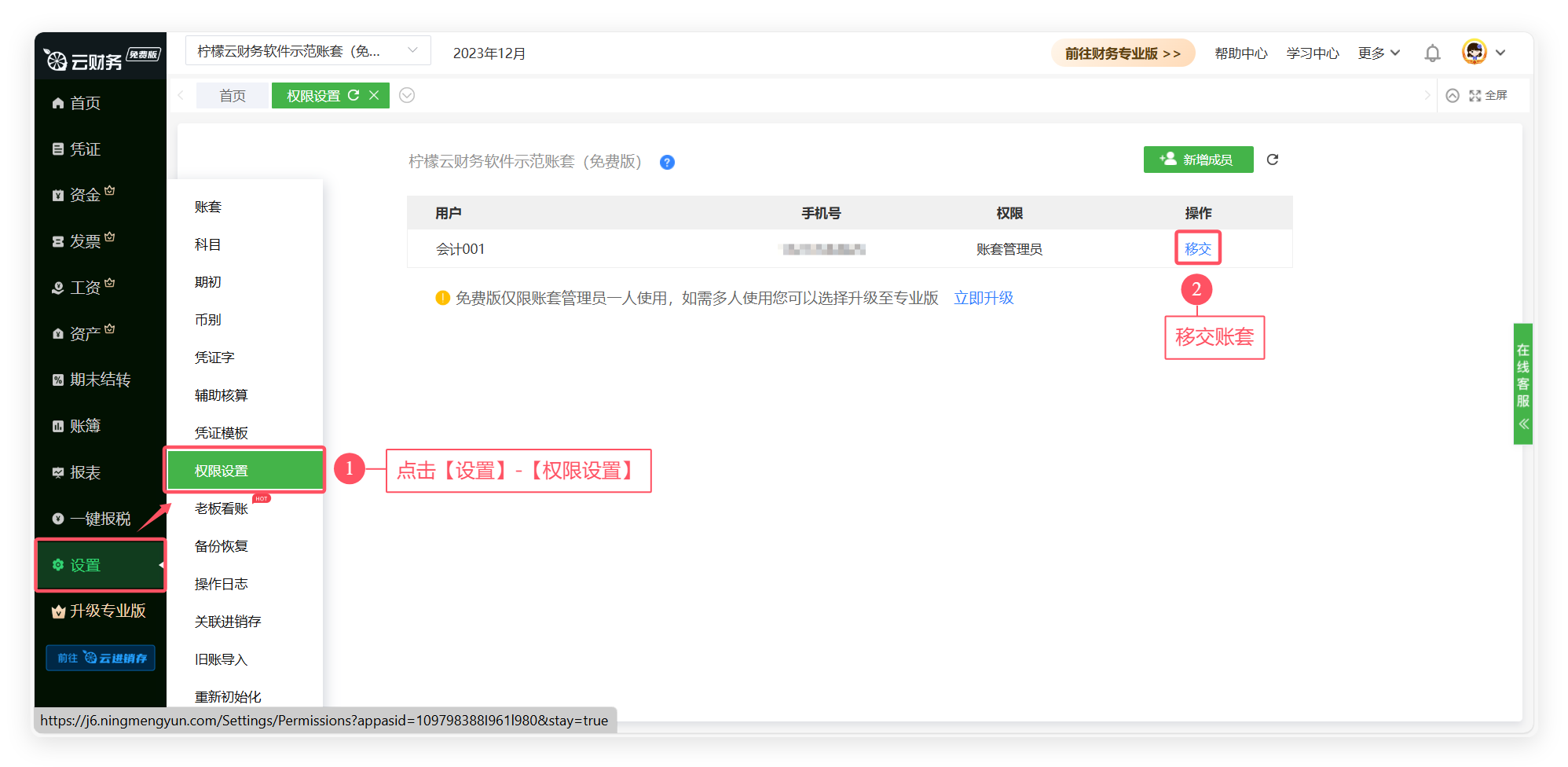Screen dimensions: 1568x767
Task: Click the collapse-header up arrow icon
Action: point(1453,95)
